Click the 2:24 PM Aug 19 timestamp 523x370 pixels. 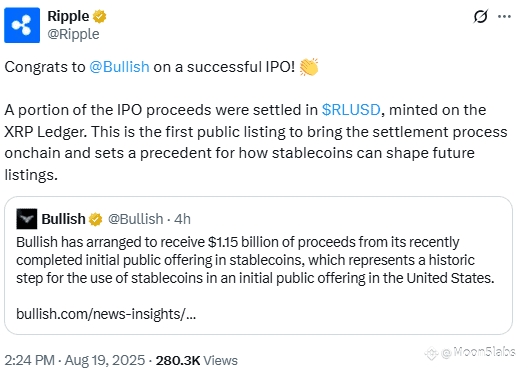tap(75, 360)
